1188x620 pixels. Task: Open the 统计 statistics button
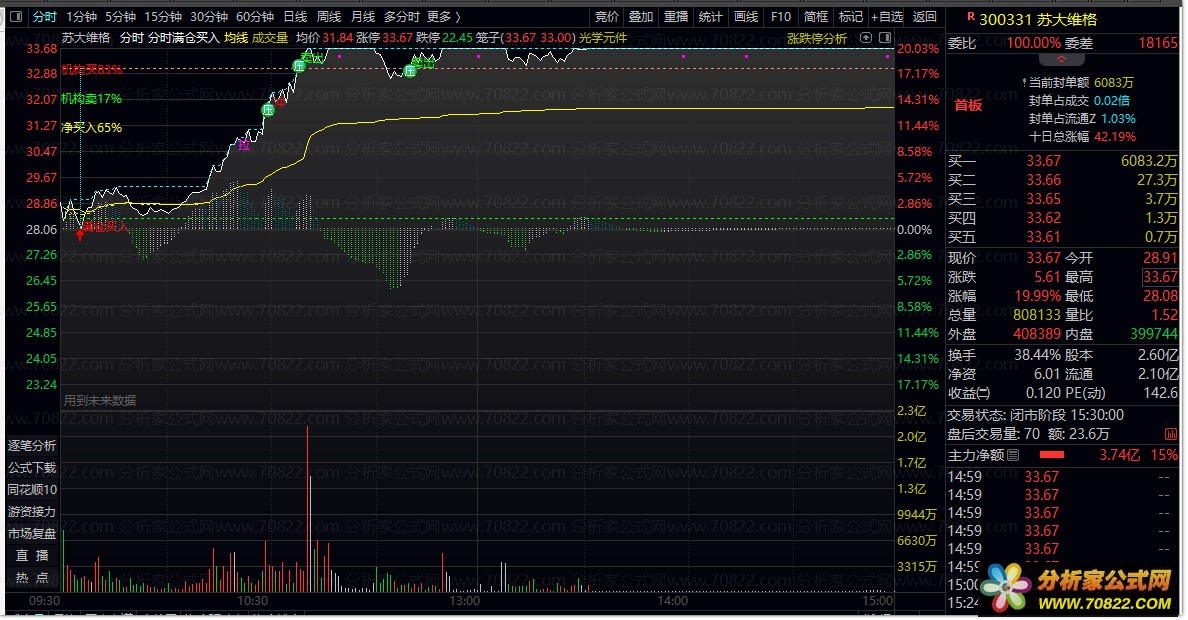pos(711,17)
